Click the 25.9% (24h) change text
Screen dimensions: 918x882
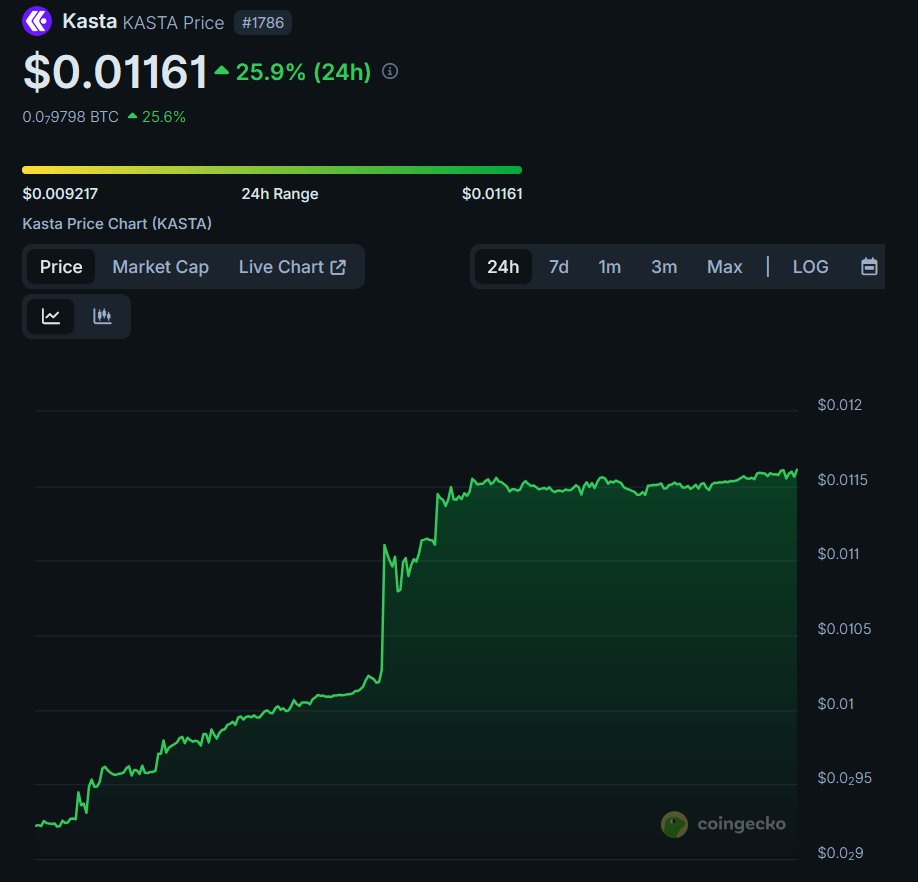(303, 72)
